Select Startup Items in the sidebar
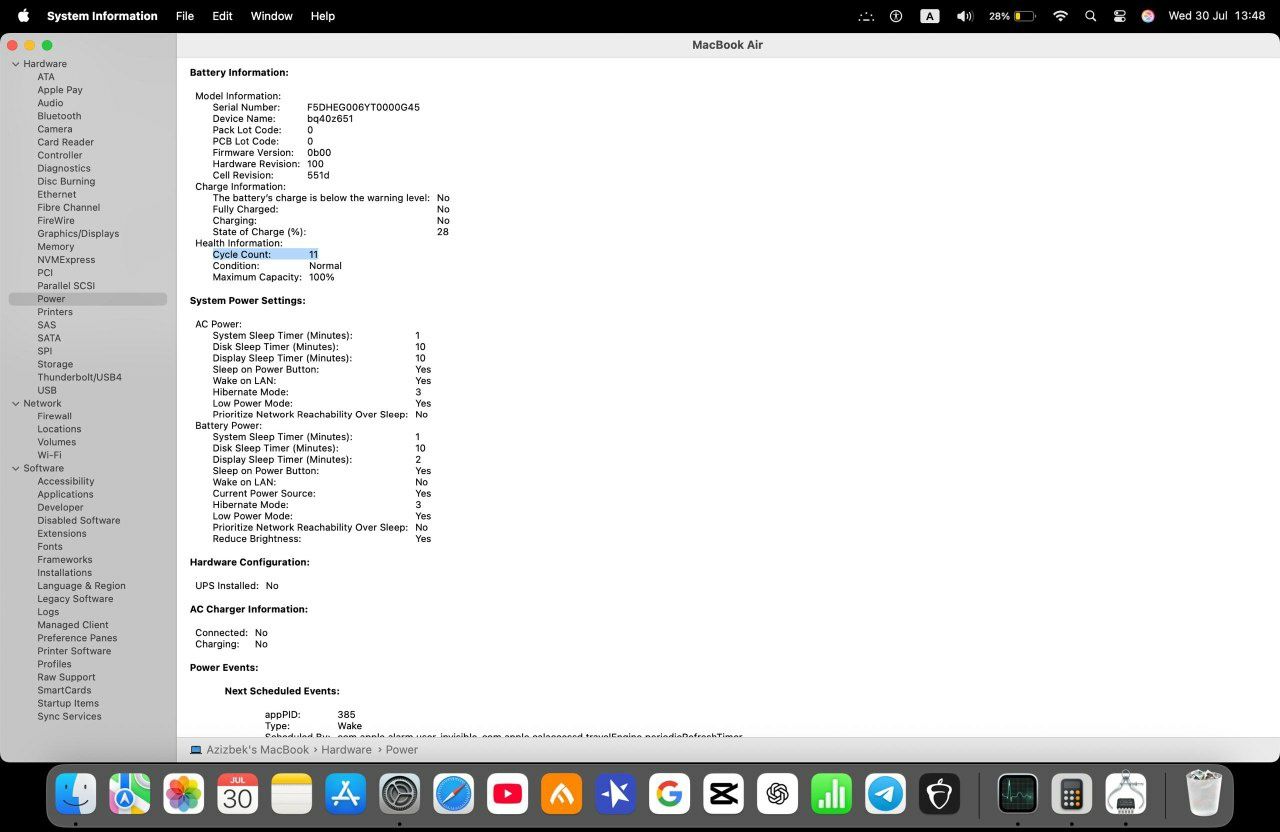Viewport: 1280px width, 832px height. pyautogui.click(x=68, y=704)
